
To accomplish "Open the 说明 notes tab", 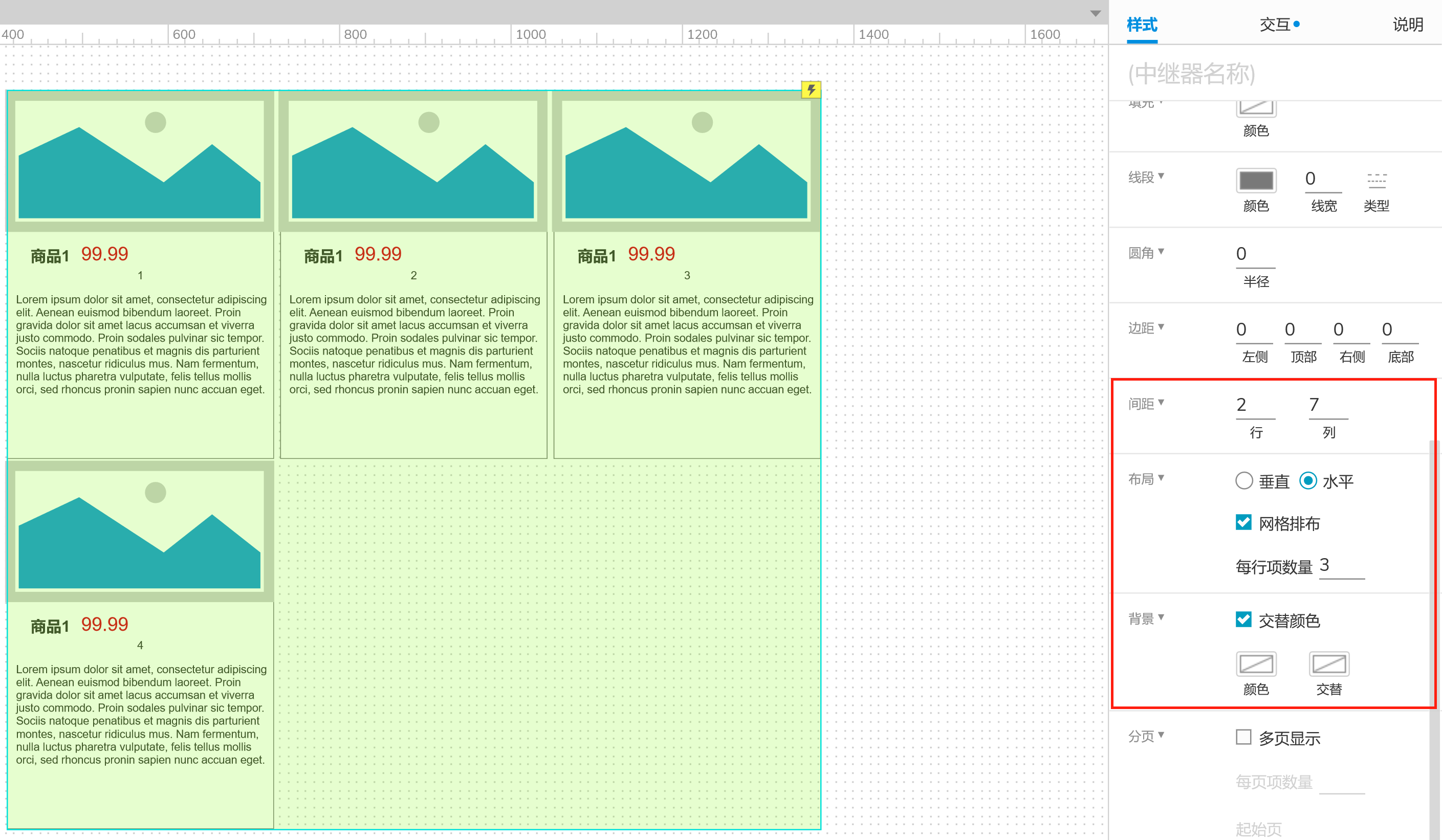I will [1407, 25].
